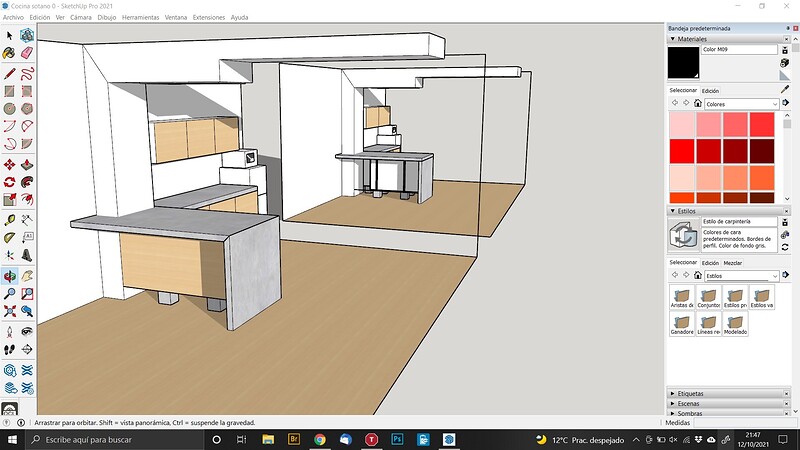Choose the Orbit tool in left toolbar

coord(9,275)
